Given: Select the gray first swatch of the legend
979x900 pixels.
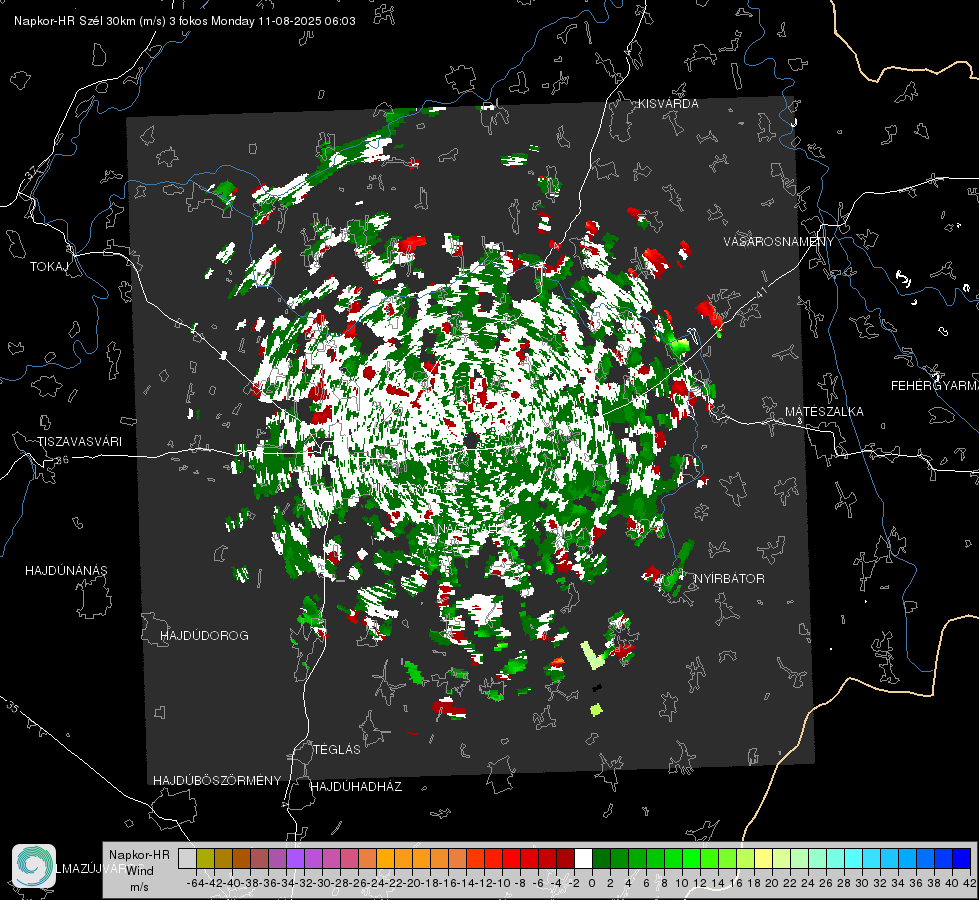Looking at the screenshot, I should click(x=187, y=859).
